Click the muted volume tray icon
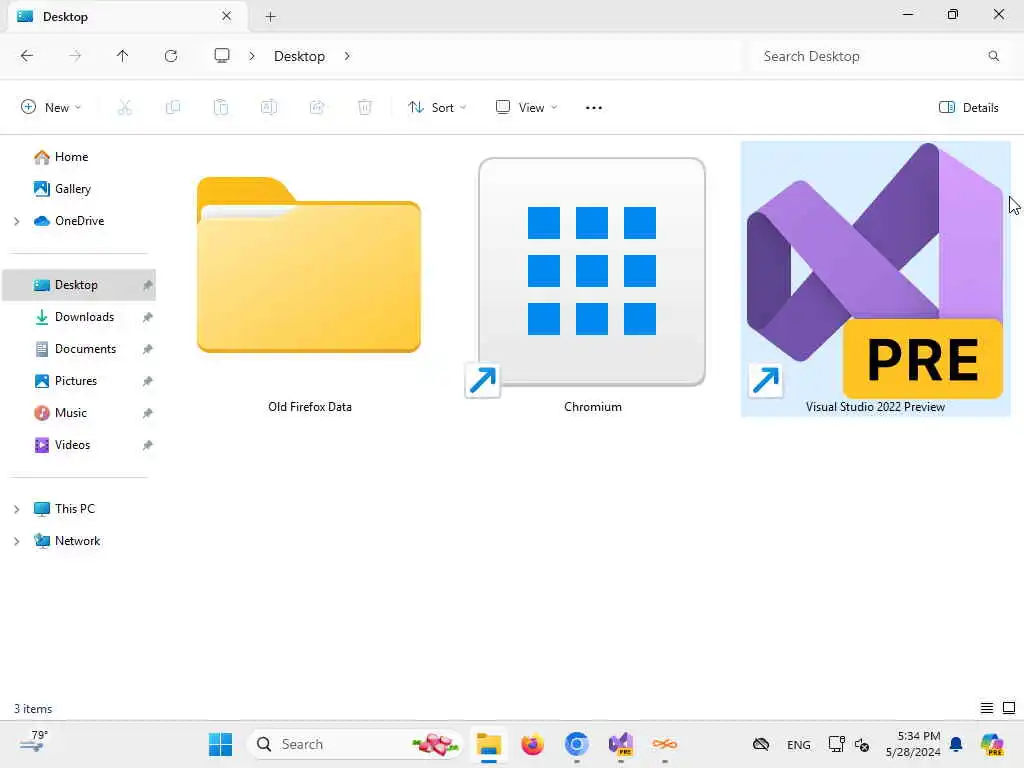The height and width of the screenshot is (768, 1024). click(x=861, y=744)
